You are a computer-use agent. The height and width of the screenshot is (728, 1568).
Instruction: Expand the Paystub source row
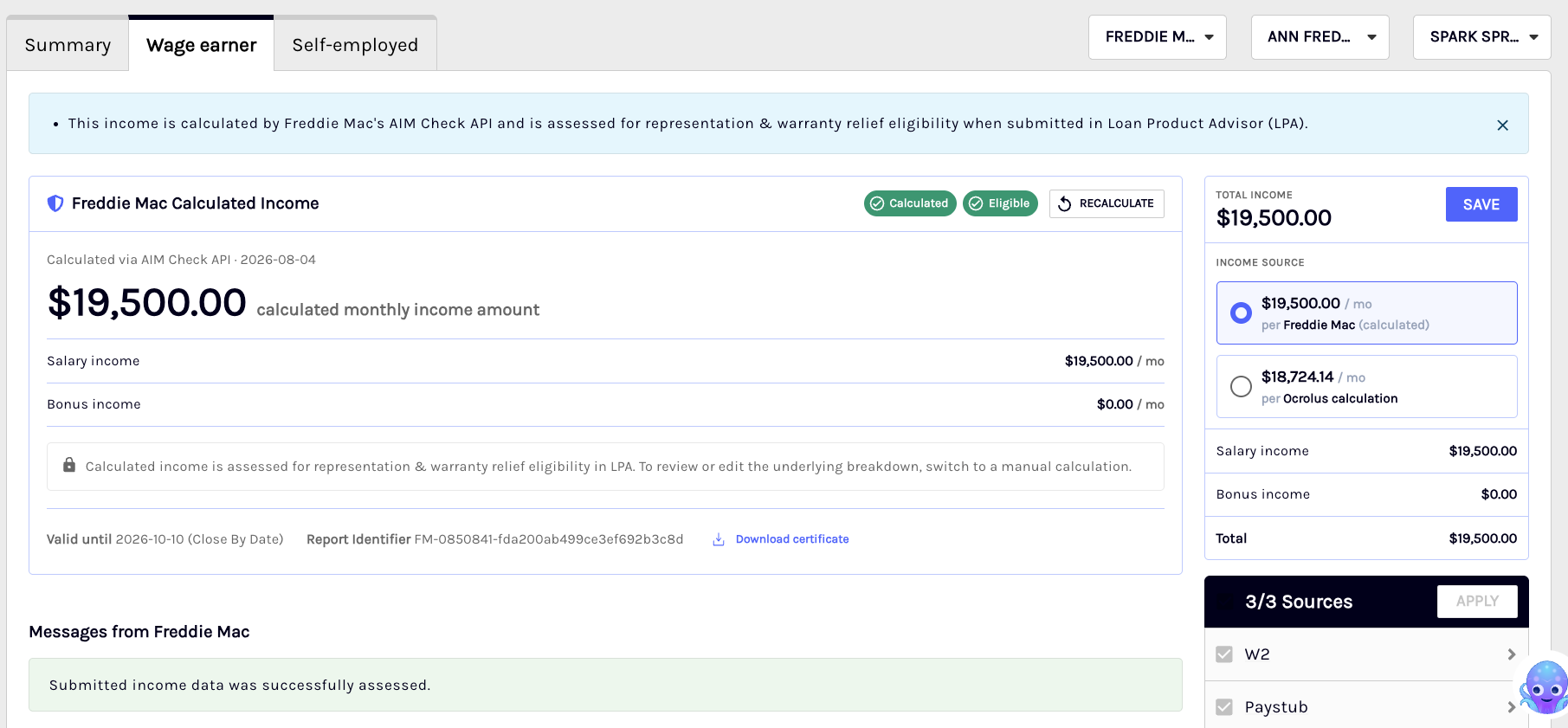(1511, 707)
